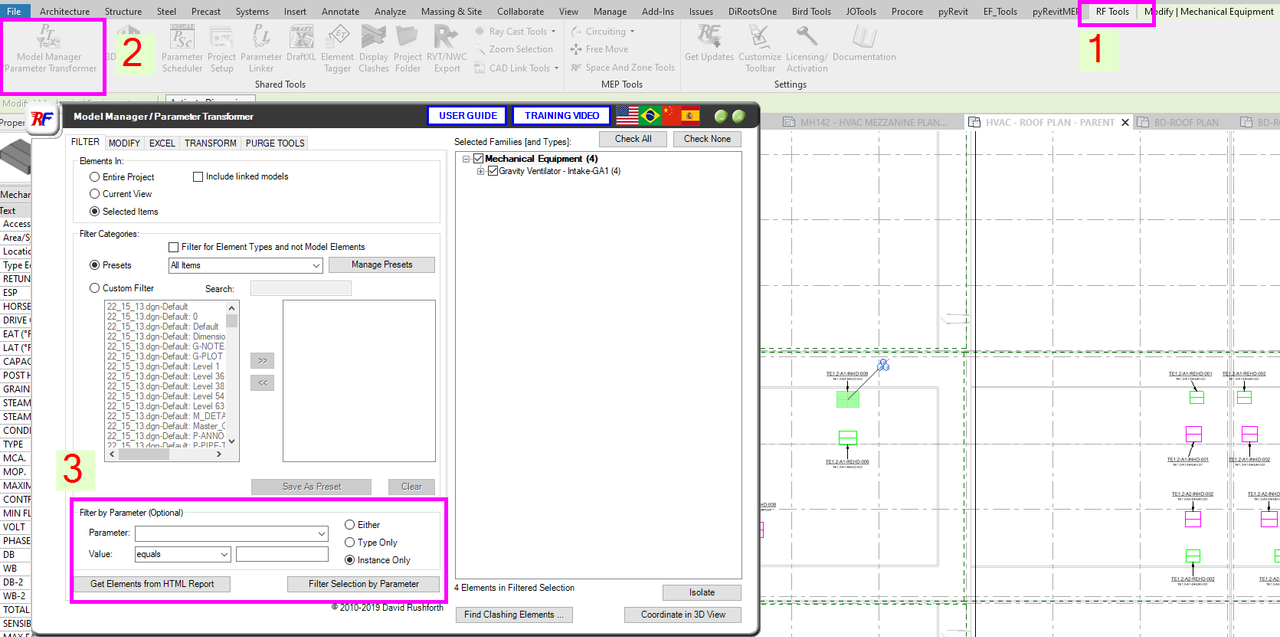Switch language with the Spain flag
Viewport: 1280px width, 637px height.
pos(691,116)
